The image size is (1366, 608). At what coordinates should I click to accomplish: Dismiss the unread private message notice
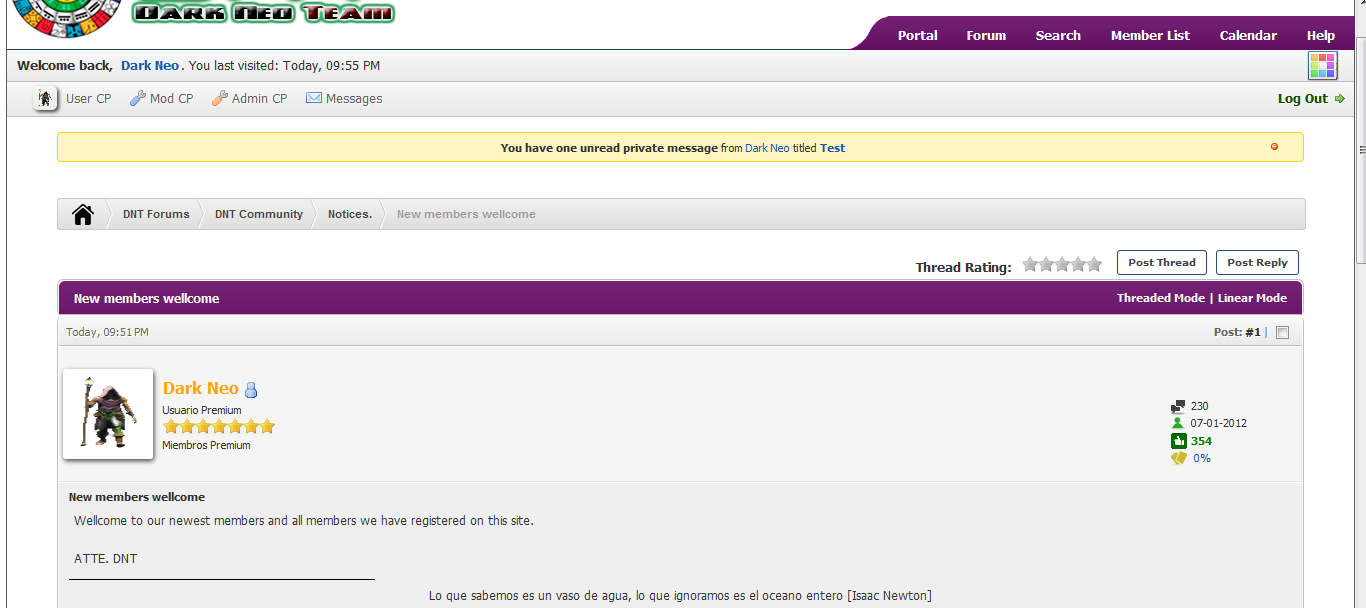pos(1274,147)
